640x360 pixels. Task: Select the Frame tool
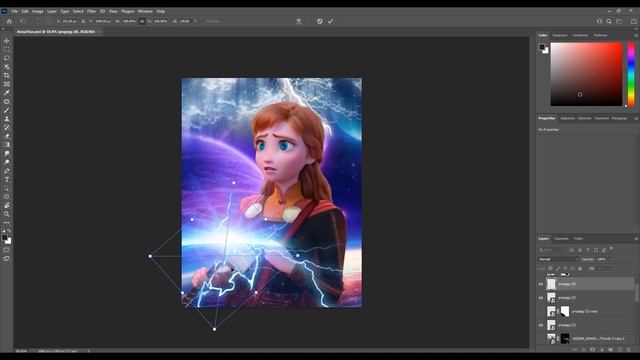click(7, 84)
